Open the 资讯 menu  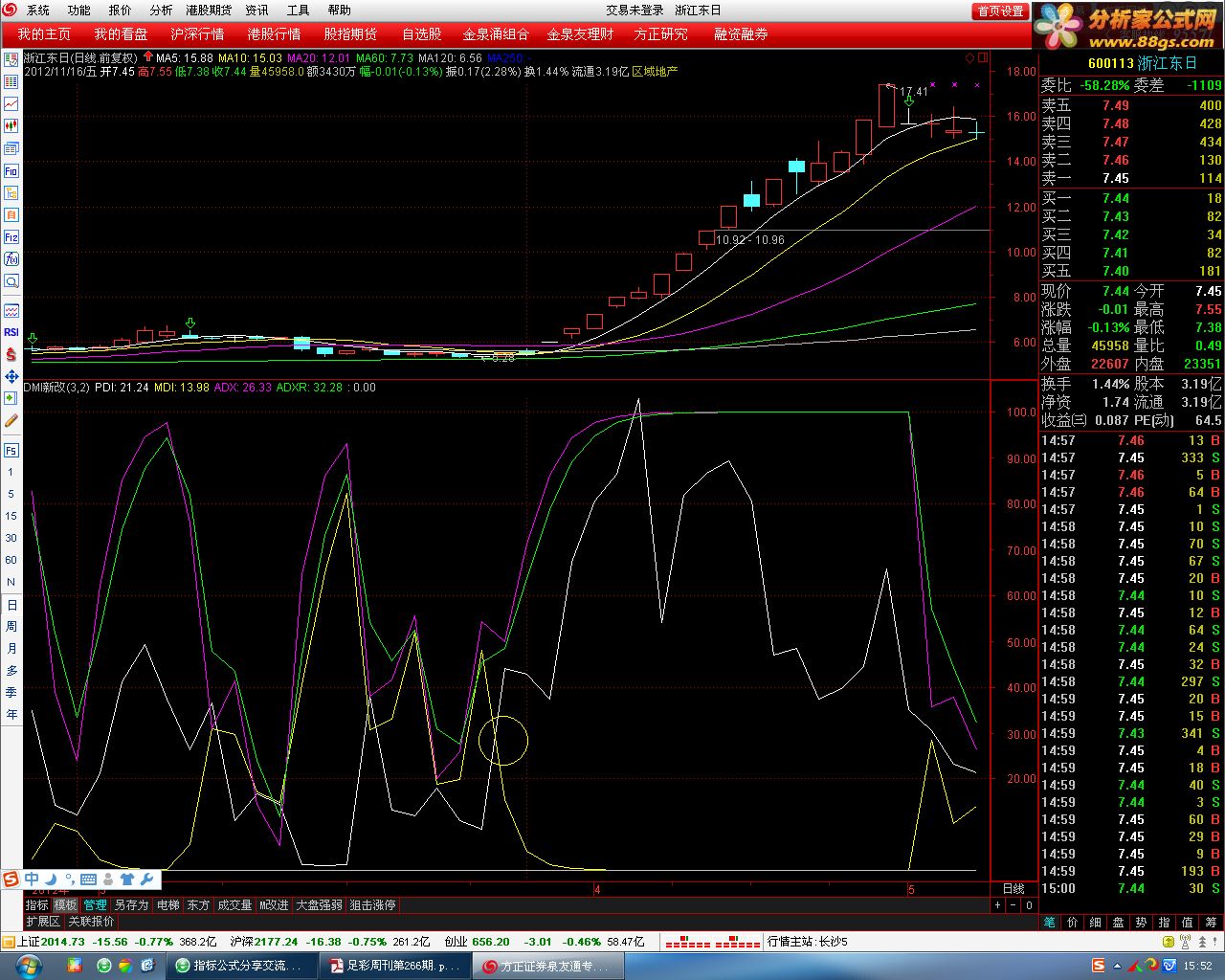pos(256,10)
